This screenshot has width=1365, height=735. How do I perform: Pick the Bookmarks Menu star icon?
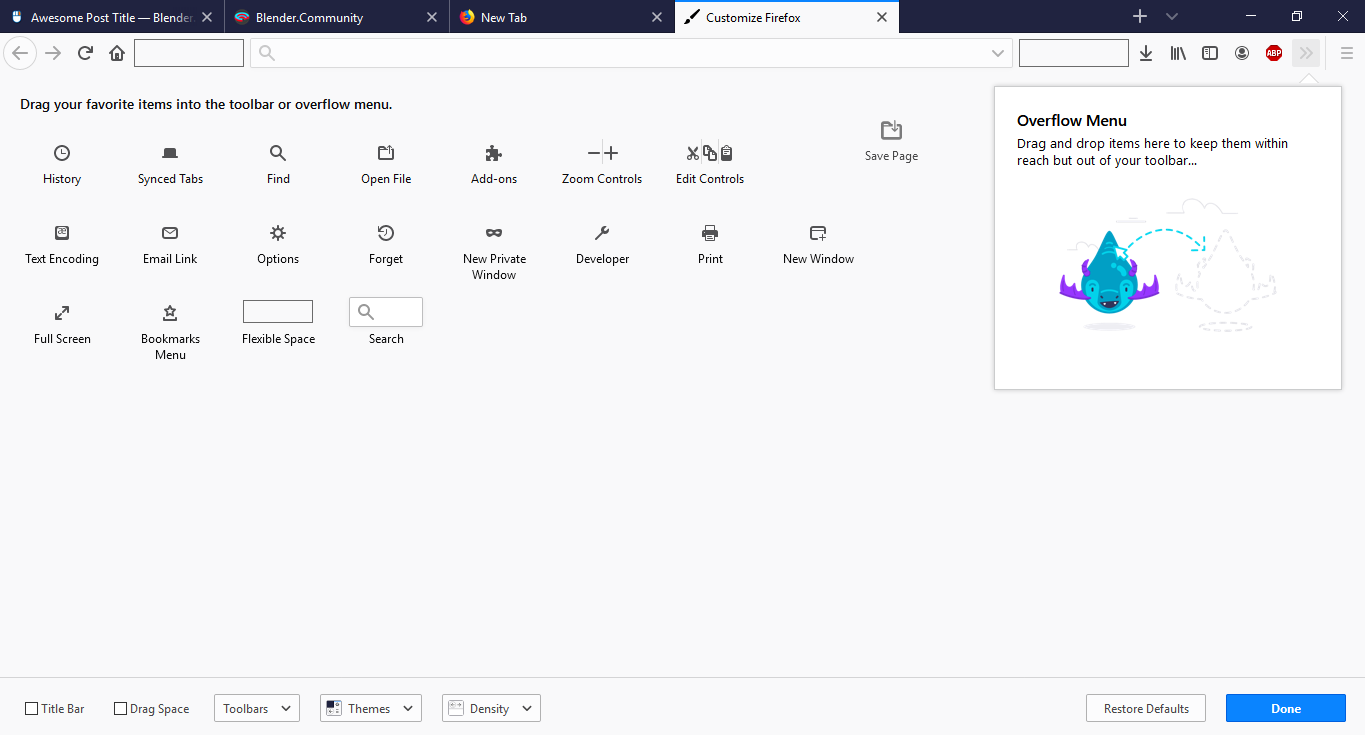170,313
